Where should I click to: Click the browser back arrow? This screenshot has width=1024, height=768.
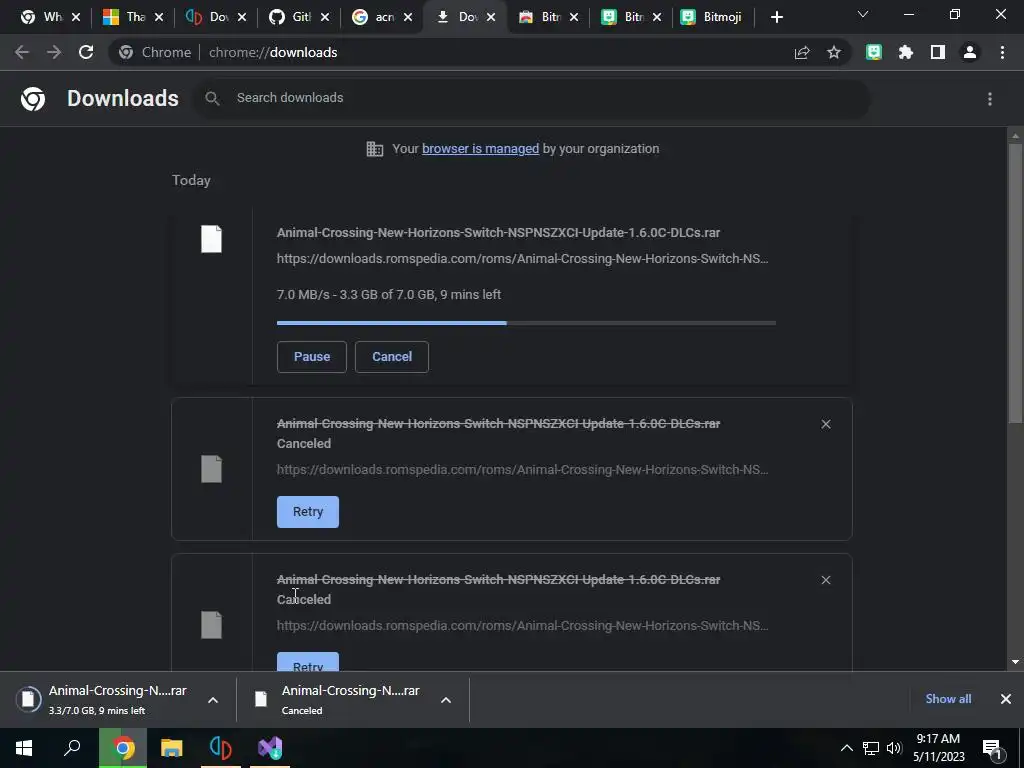[22, 52]
